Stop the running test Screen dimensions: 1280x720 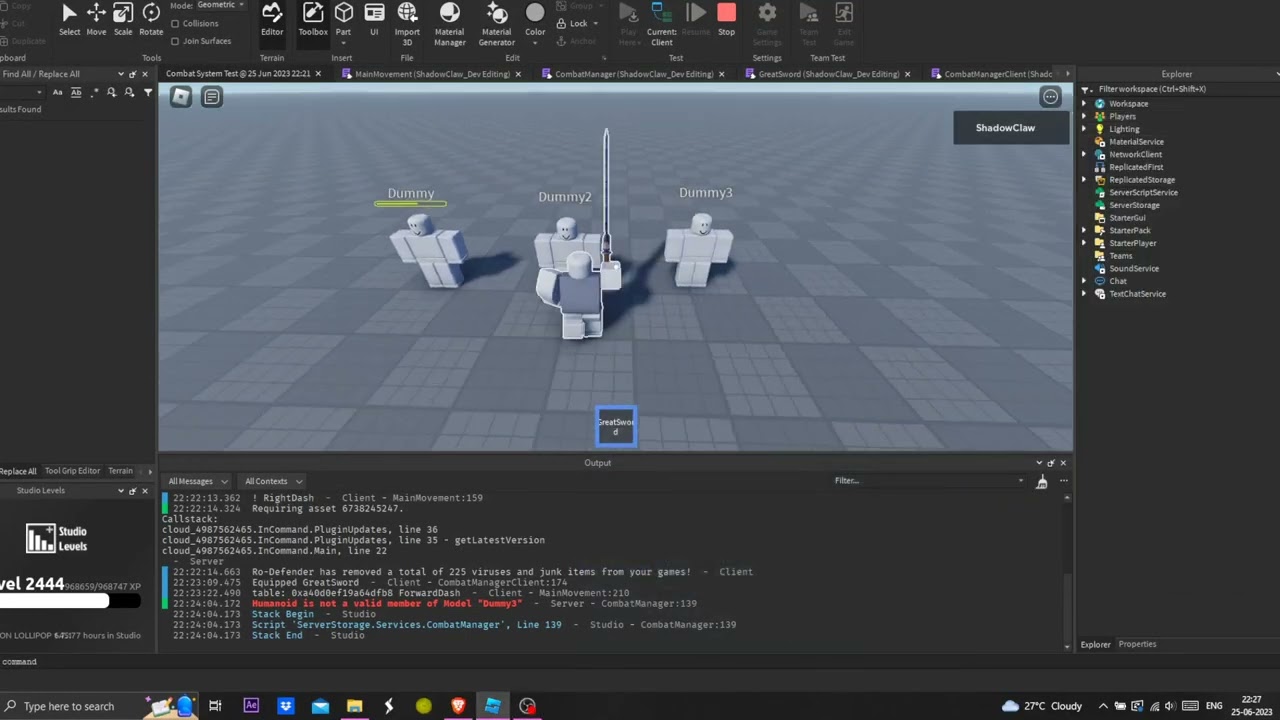[726, 19]
